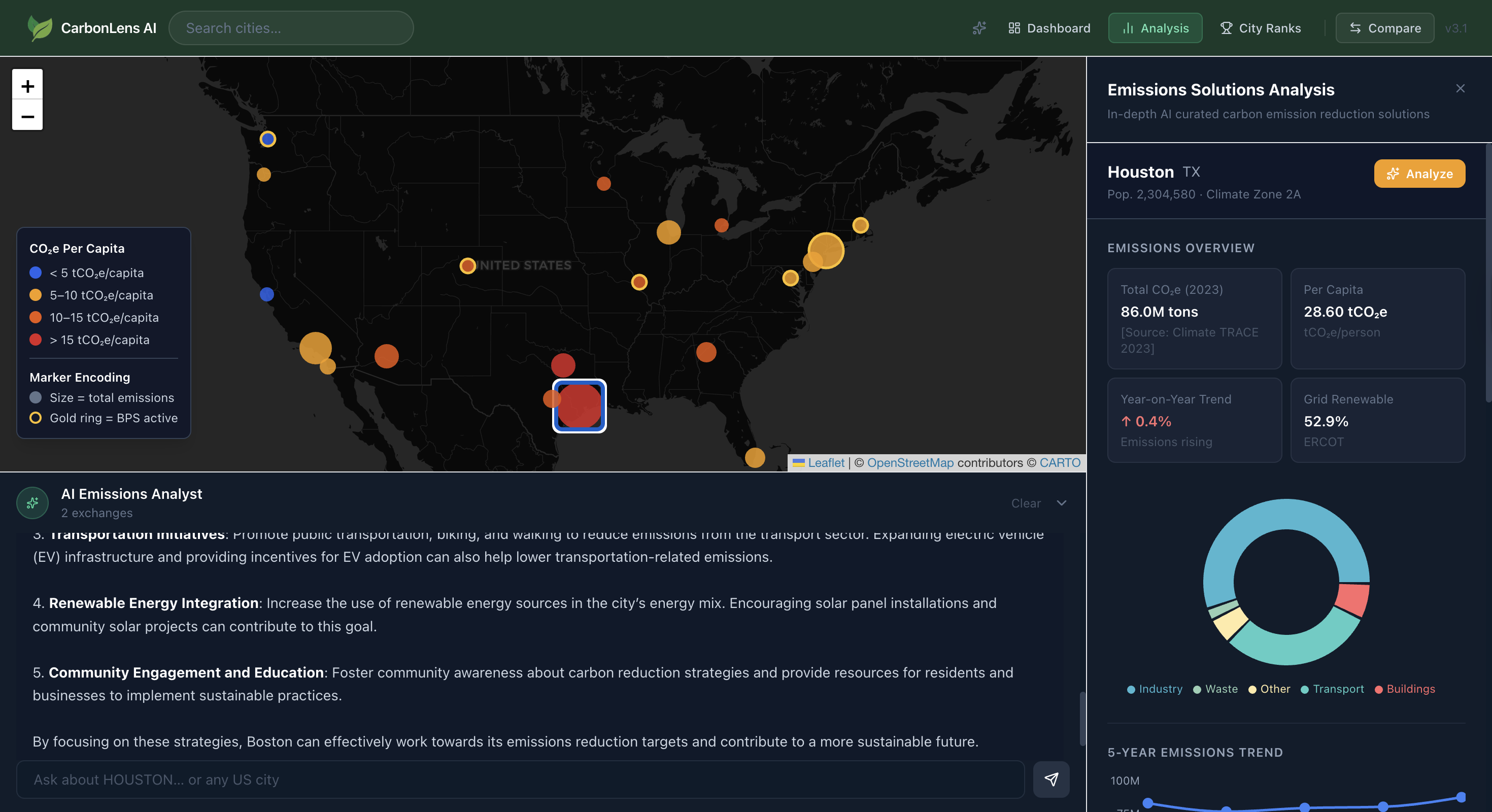
Task: Select the blue Seattle marker with gold ring
Action: (x=267, y=139)
